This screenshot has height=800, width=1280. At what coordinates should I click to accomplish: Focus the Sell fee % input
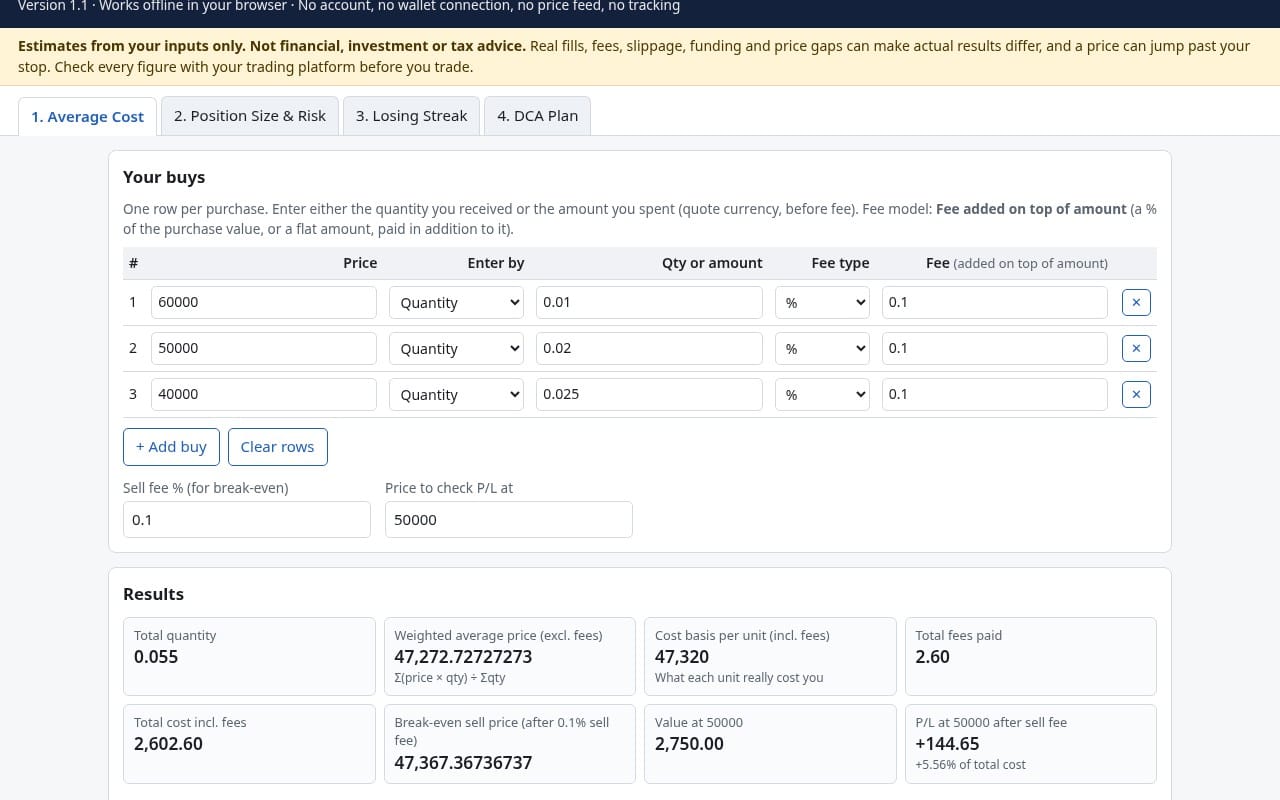point(247,519)
